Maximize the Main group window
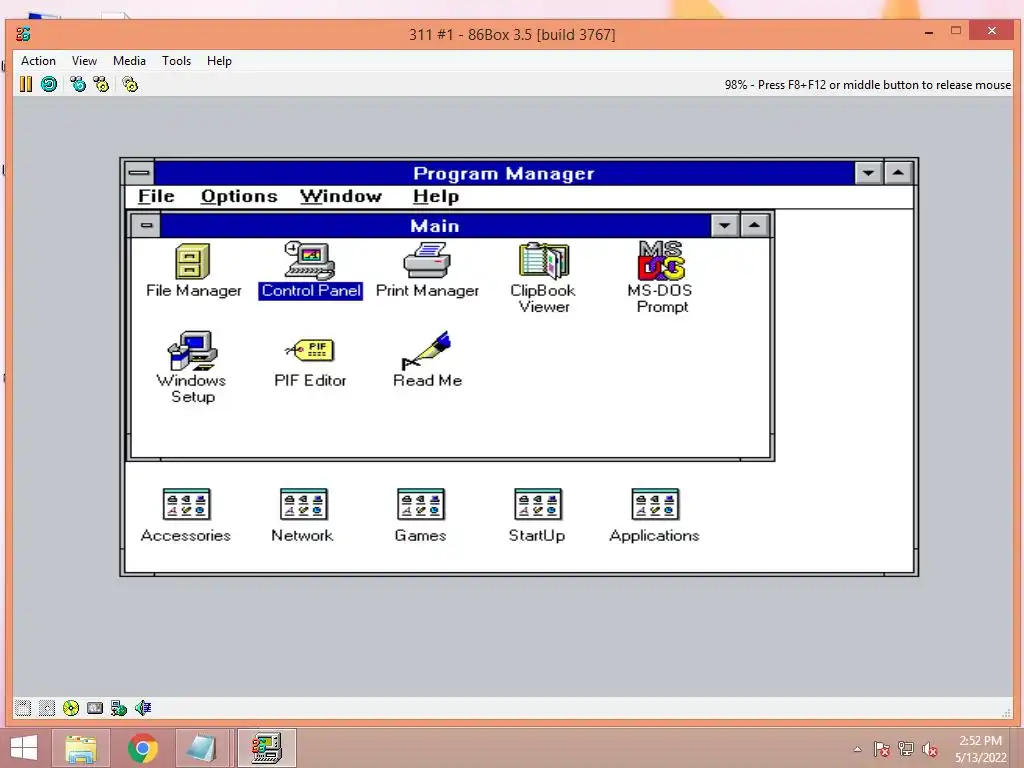The image size is (1024, 768). tap(754, 225)
